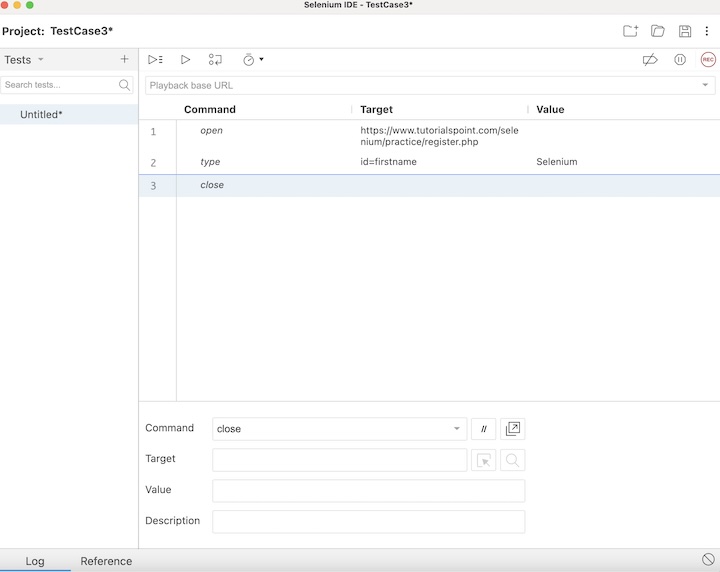Start recording with the REC button

(708, 60)
